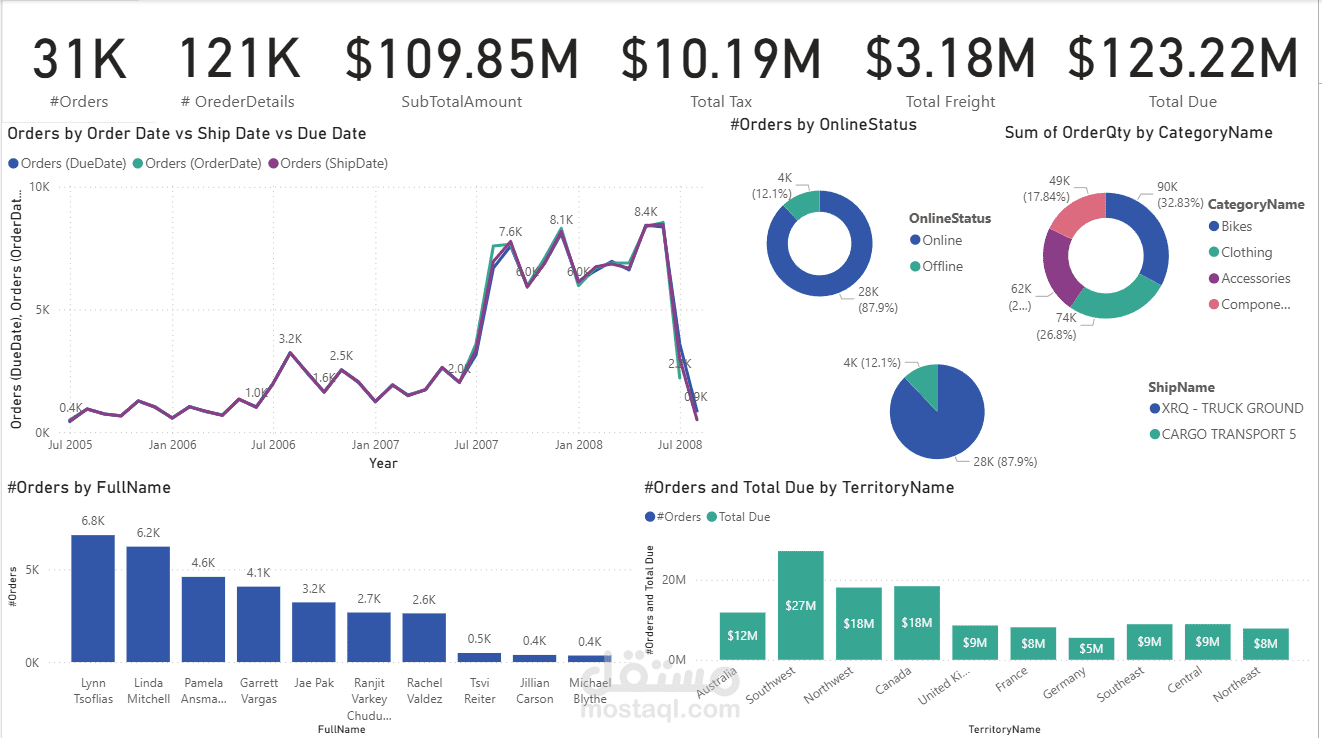Click the France $8M bar
1322x738 pixels.
click(x=1033, y=644)
